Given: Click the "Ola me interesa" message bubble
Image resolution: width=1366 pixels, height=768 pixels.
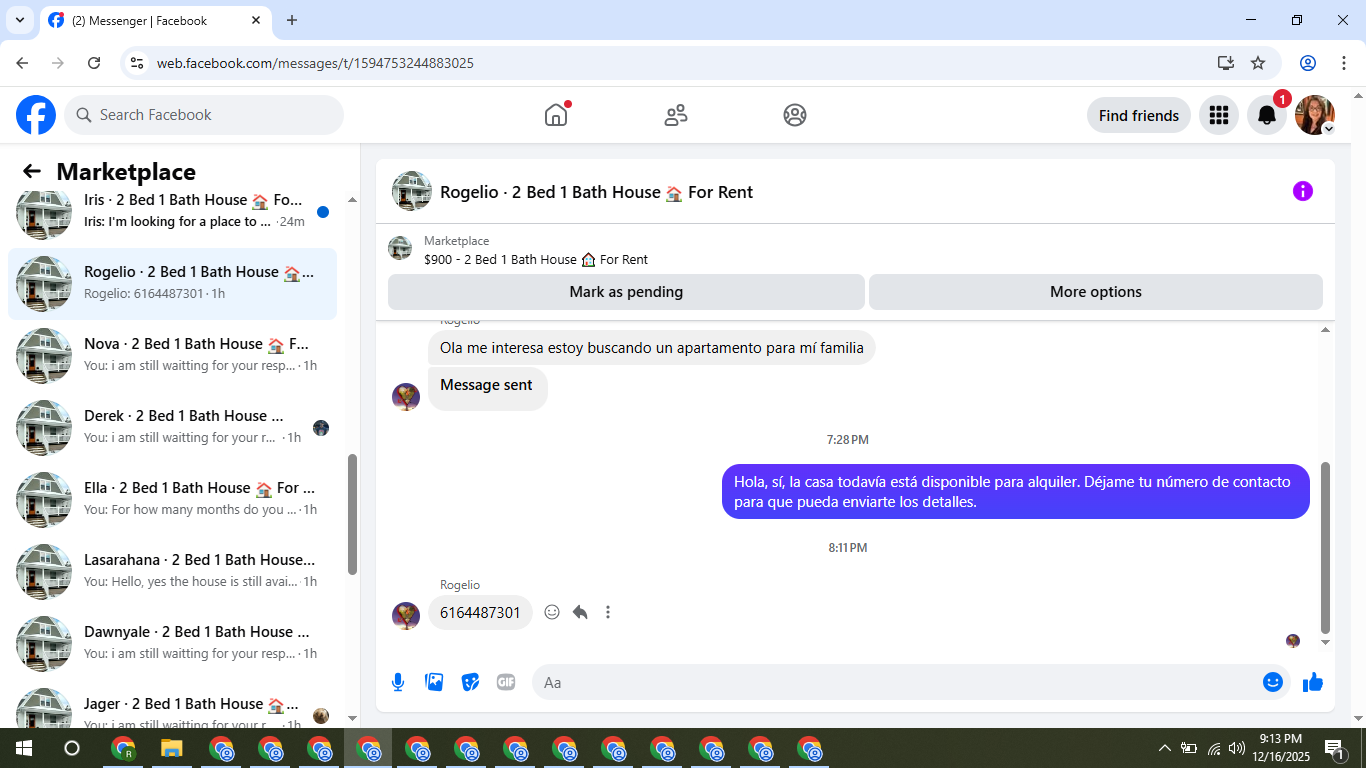Looking at the screenshot, I should tap(652, 348).
